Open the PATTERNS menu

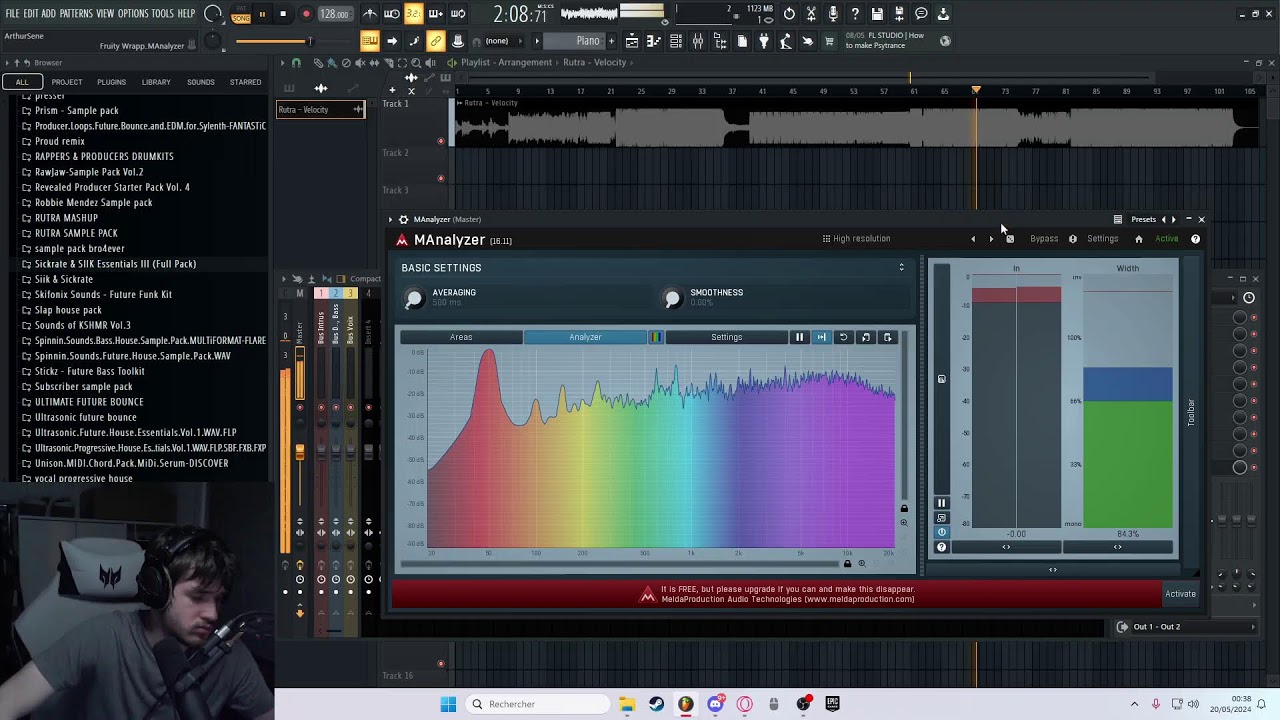(76, 14)
